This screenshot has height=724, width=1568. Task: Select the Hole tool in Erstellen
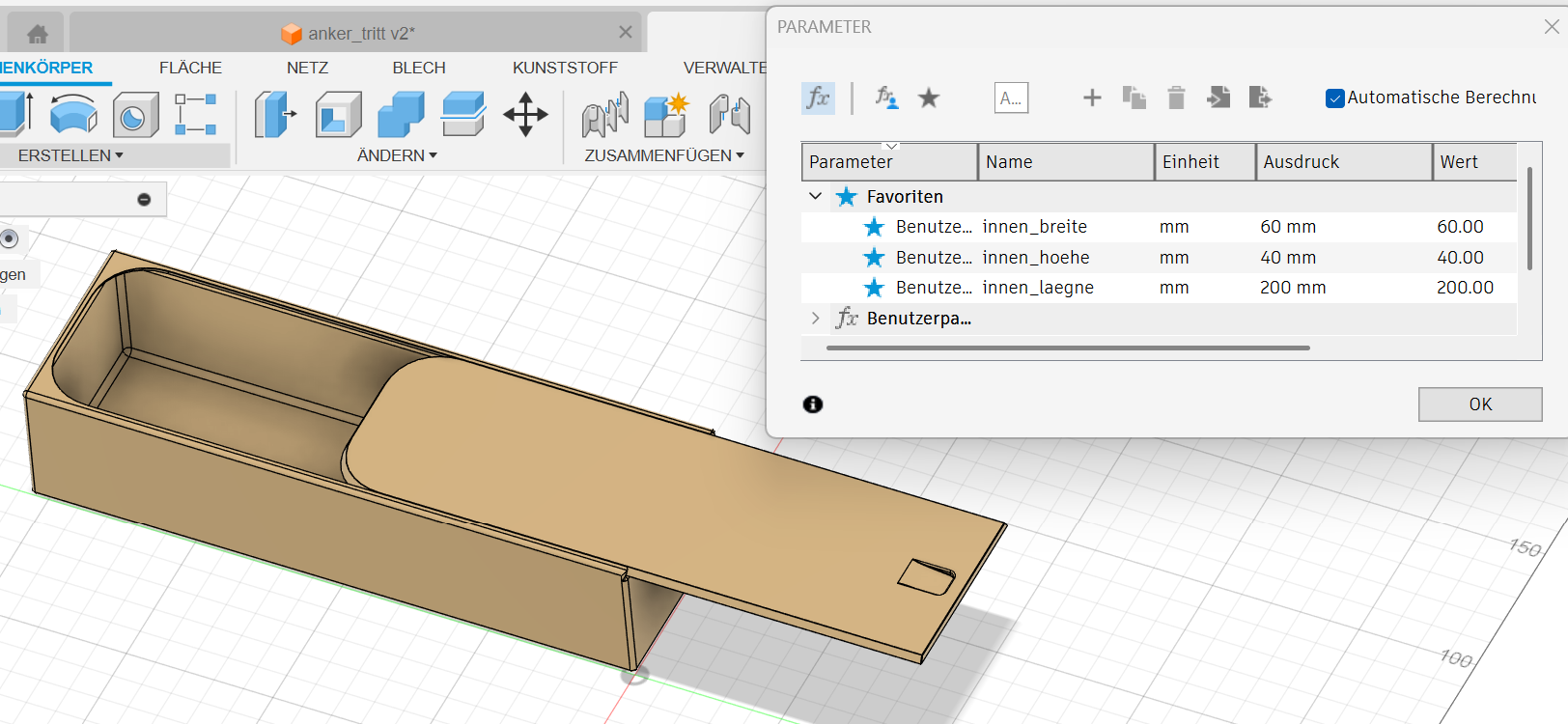(x=135, y=116)
